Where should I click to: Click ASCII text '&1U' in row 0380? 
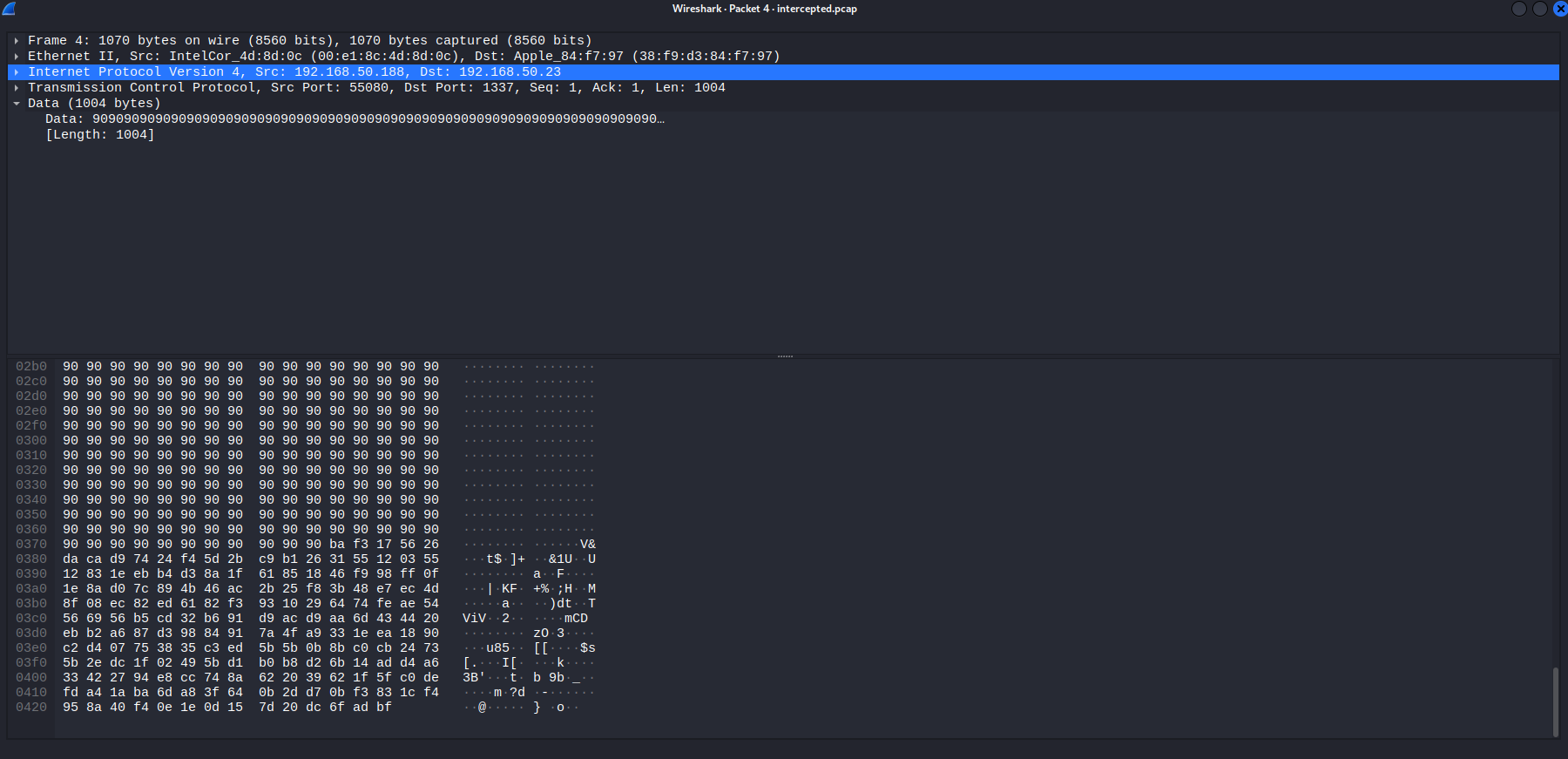[560, 559]
